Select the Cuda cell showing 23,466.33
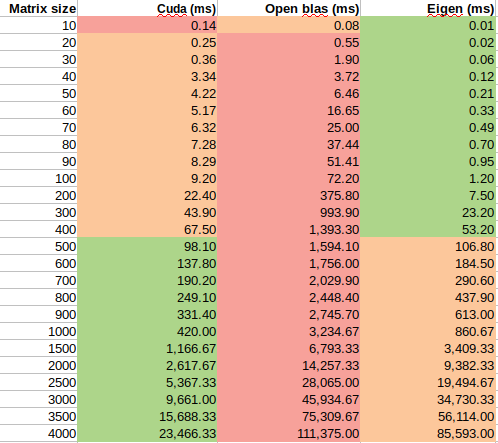The image size is (498, 443). click(147, 433)
